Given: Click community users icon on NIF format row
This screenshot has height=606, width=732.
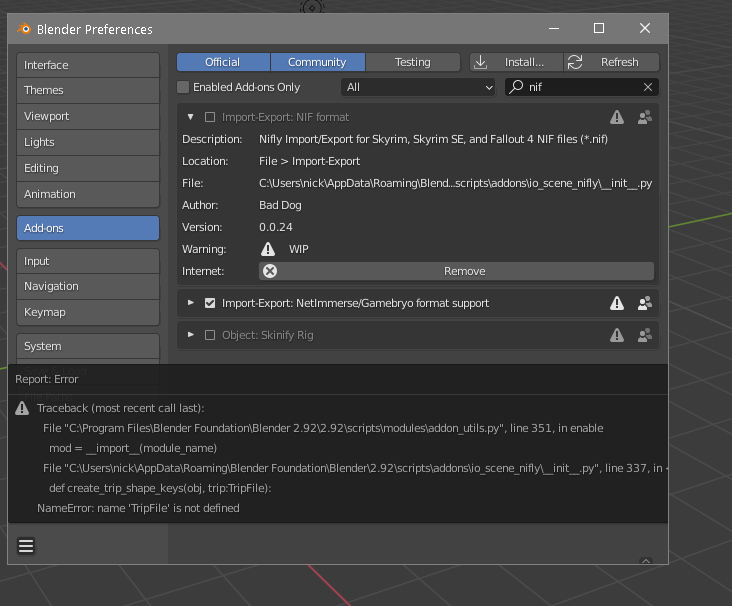Looking at the screenshot, I should (x=645, y=117).
